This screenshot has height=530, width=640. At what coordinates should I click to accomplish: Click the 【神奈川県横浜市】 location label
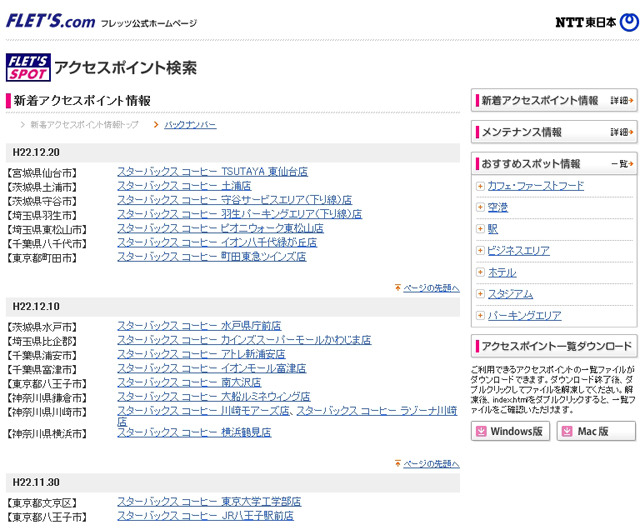[47, 434]
